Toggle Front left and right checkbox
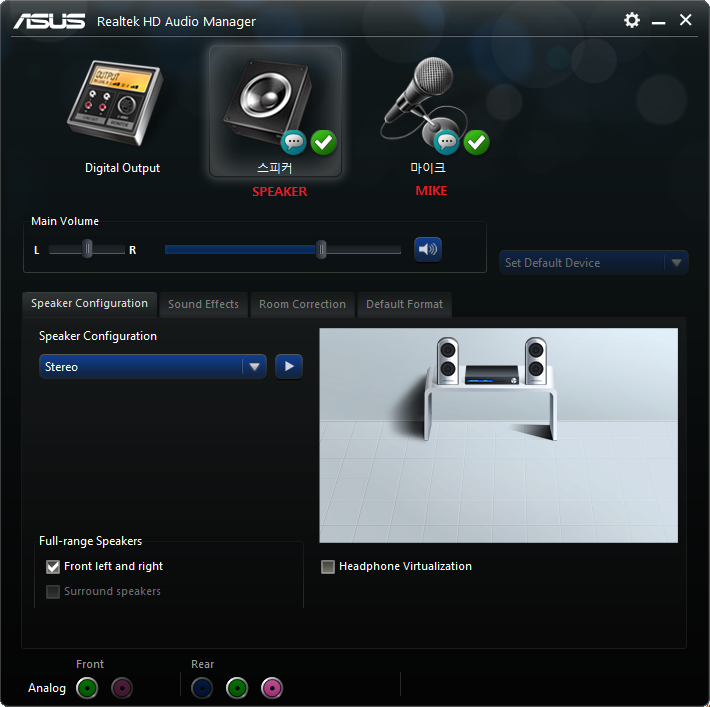 pos(53,567)
